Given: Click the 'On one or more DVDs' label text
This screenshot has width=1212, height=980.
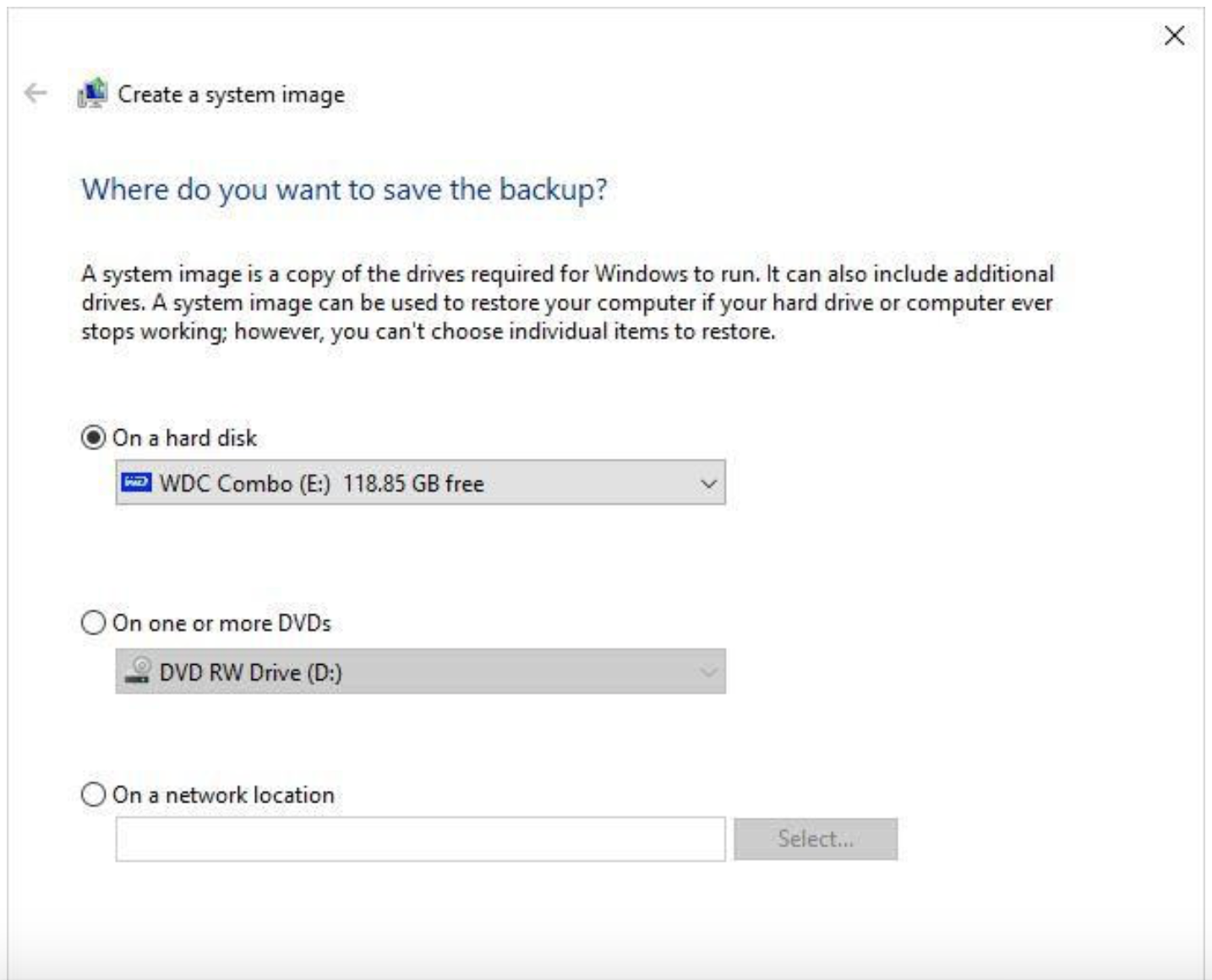Looking at the screenshot, I should click(221, 623).
